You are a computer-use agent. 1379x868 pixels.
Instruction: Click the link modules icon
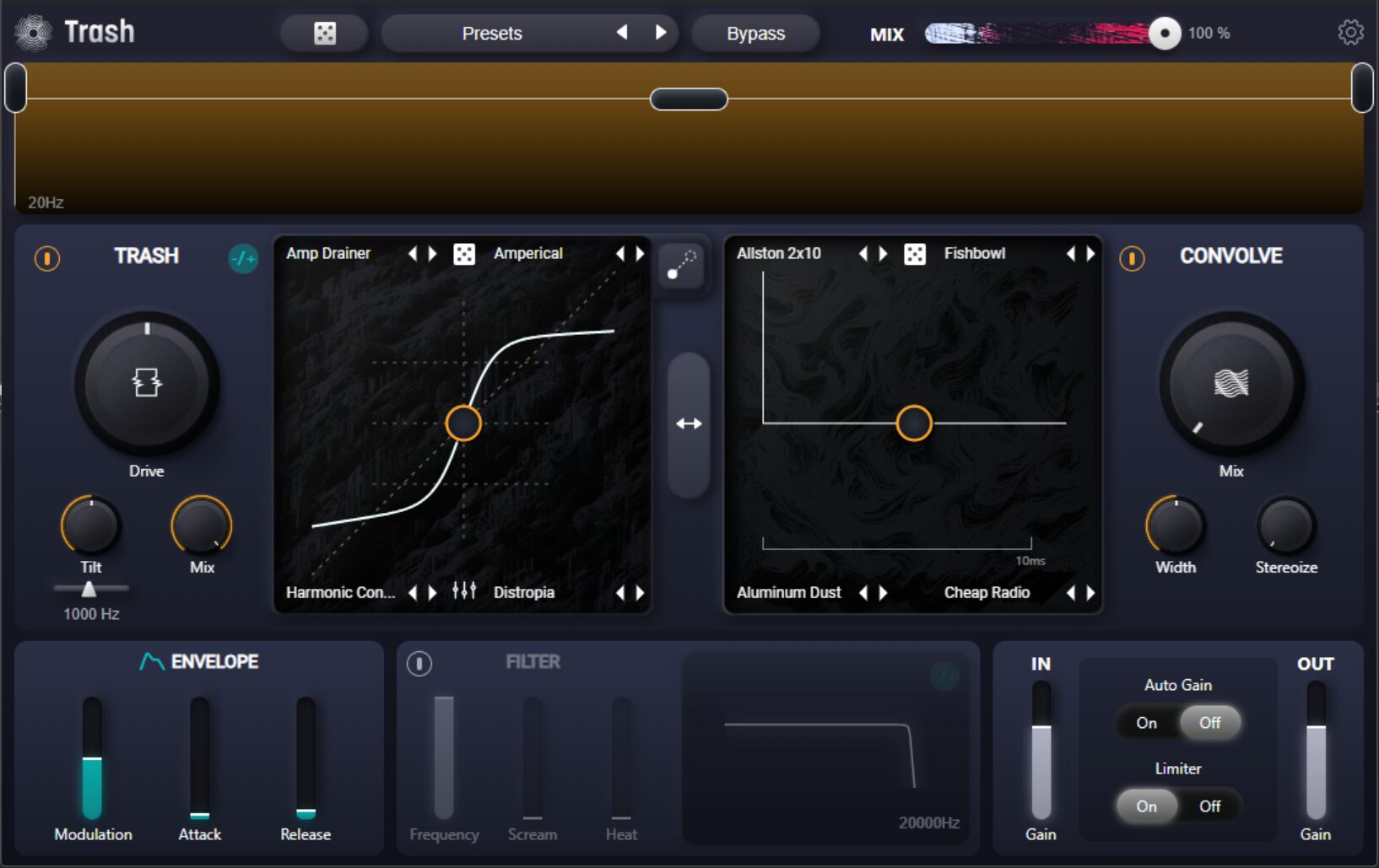[x=681, y=265]
